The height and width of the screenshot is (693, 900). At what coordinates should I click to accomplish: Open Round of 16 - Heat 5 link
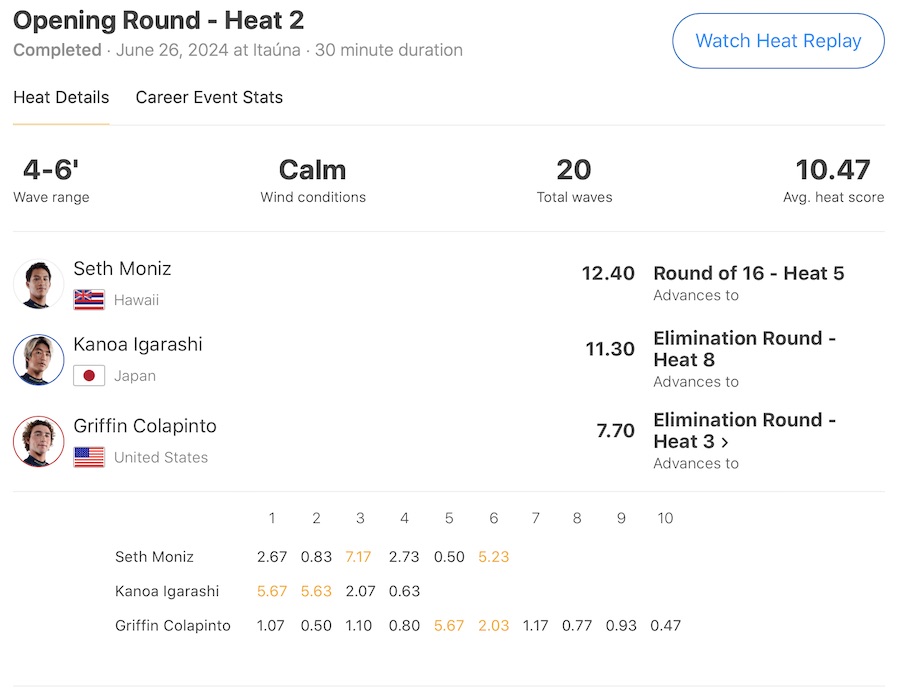[748, 273]
